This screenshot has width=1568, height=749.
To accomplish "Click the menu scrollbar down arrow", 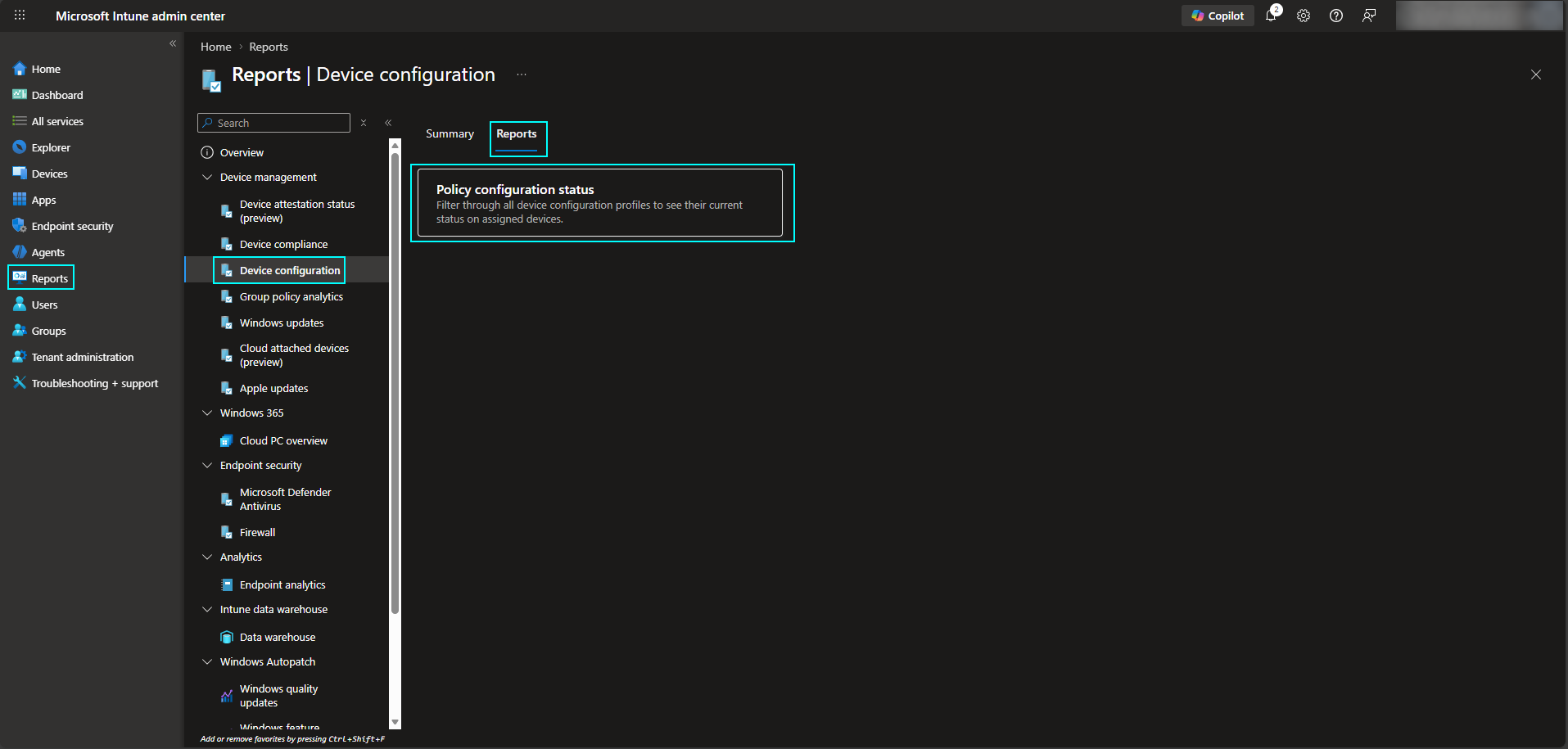I will click(x=395, y=723).
